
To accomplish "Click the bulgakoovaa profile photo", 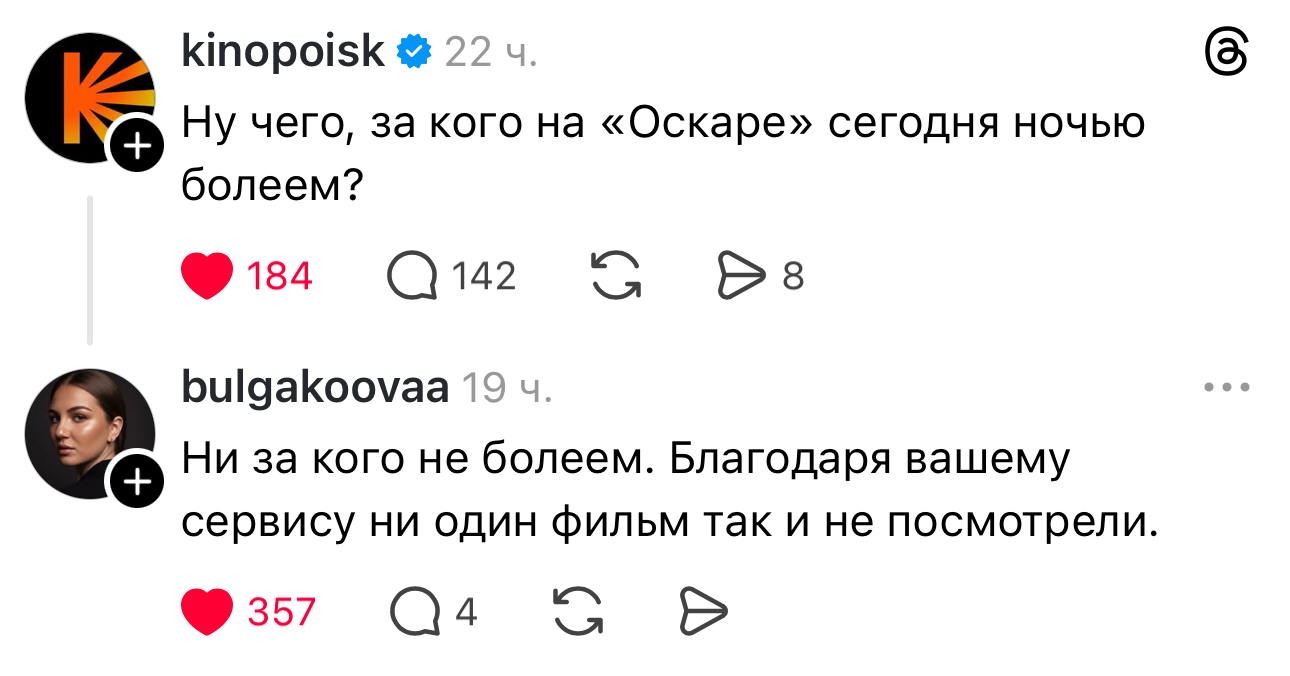I will 87,432.
